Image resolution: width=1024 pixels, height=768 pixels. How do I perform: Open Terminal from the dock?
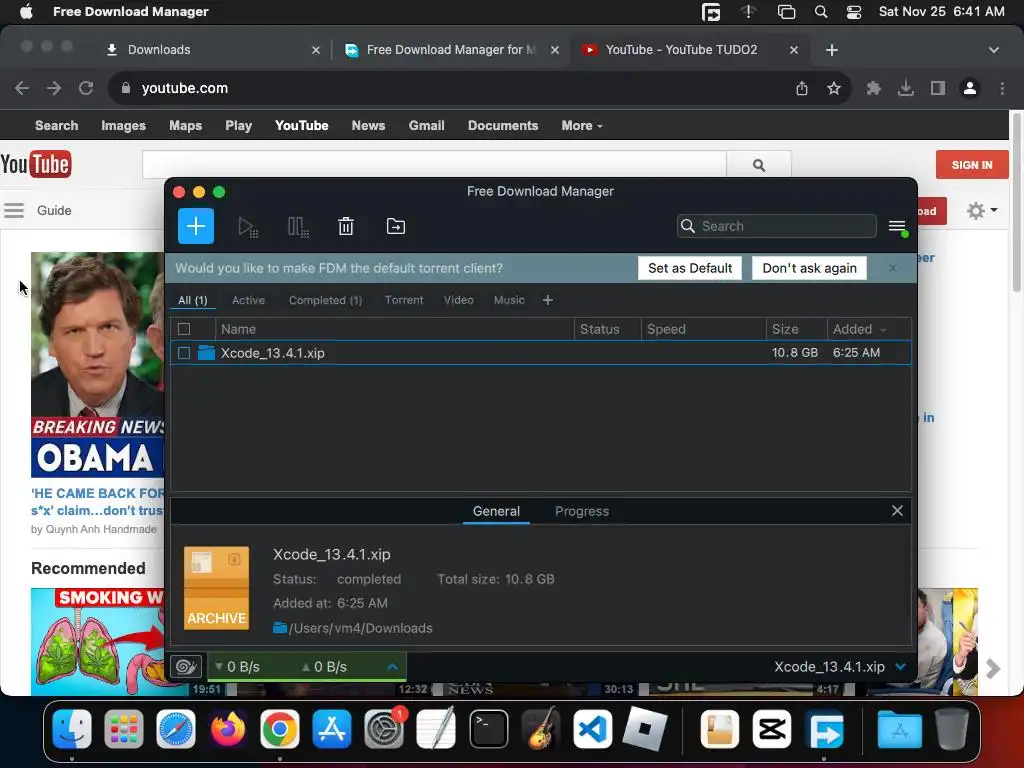(488, 729)
